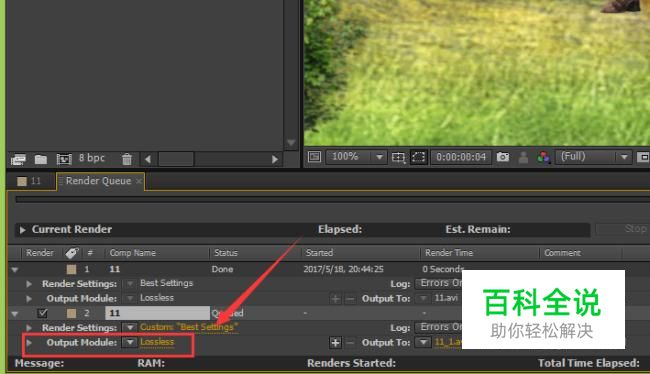Show last snapshot icon
Image resolution: width=650 pixels, height=374 pixels.
pyautogui.click(x=524, y=157)
